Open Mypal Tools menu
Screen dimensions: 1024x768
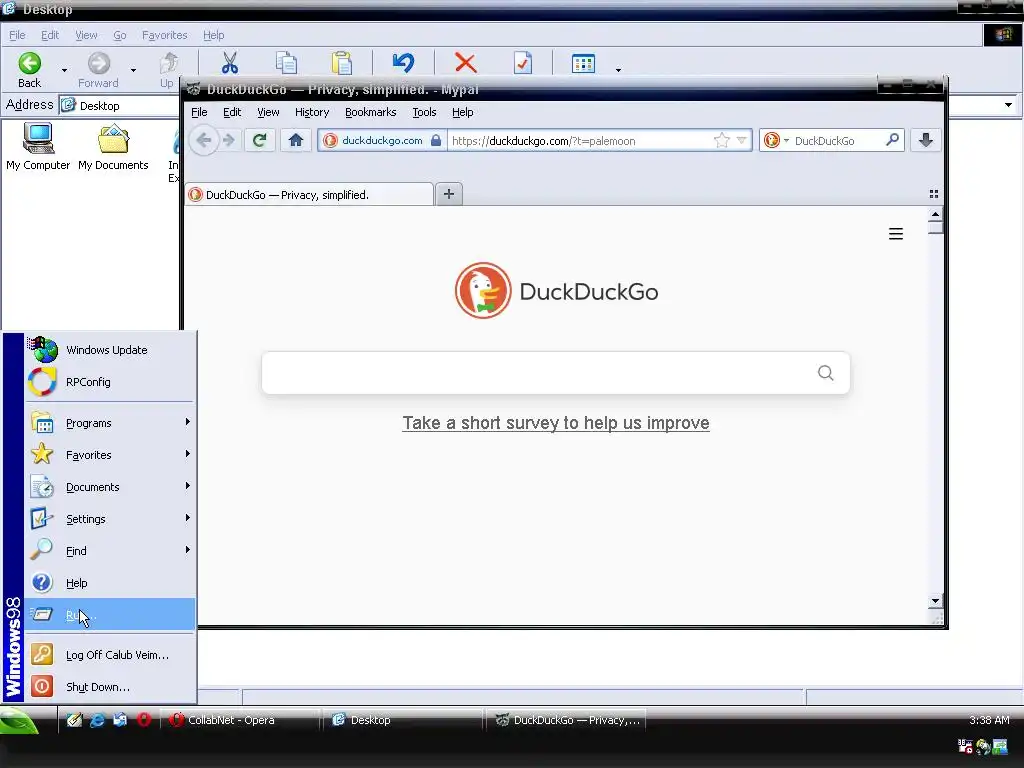tap(424, 112)
